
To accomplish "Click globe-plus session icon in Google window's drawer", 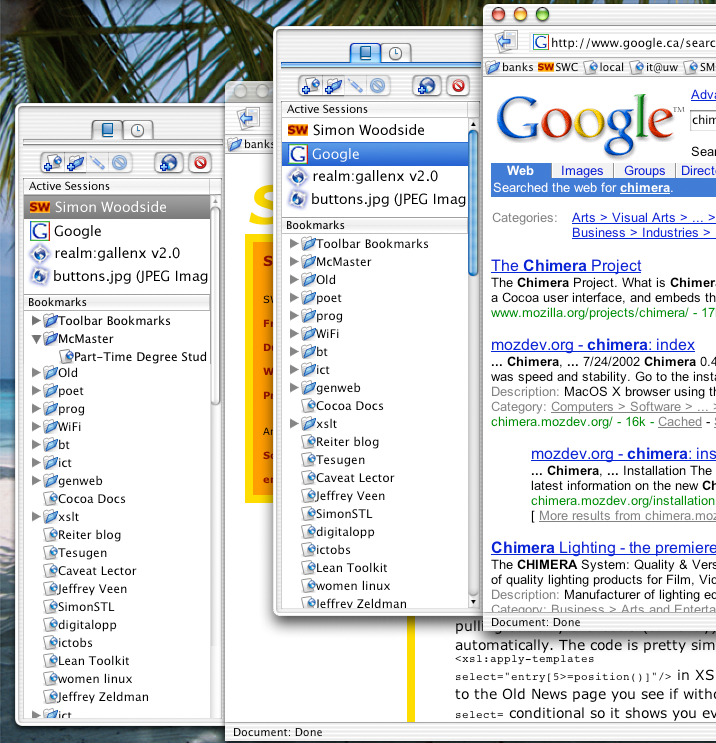I will click(x=426, y=86).
